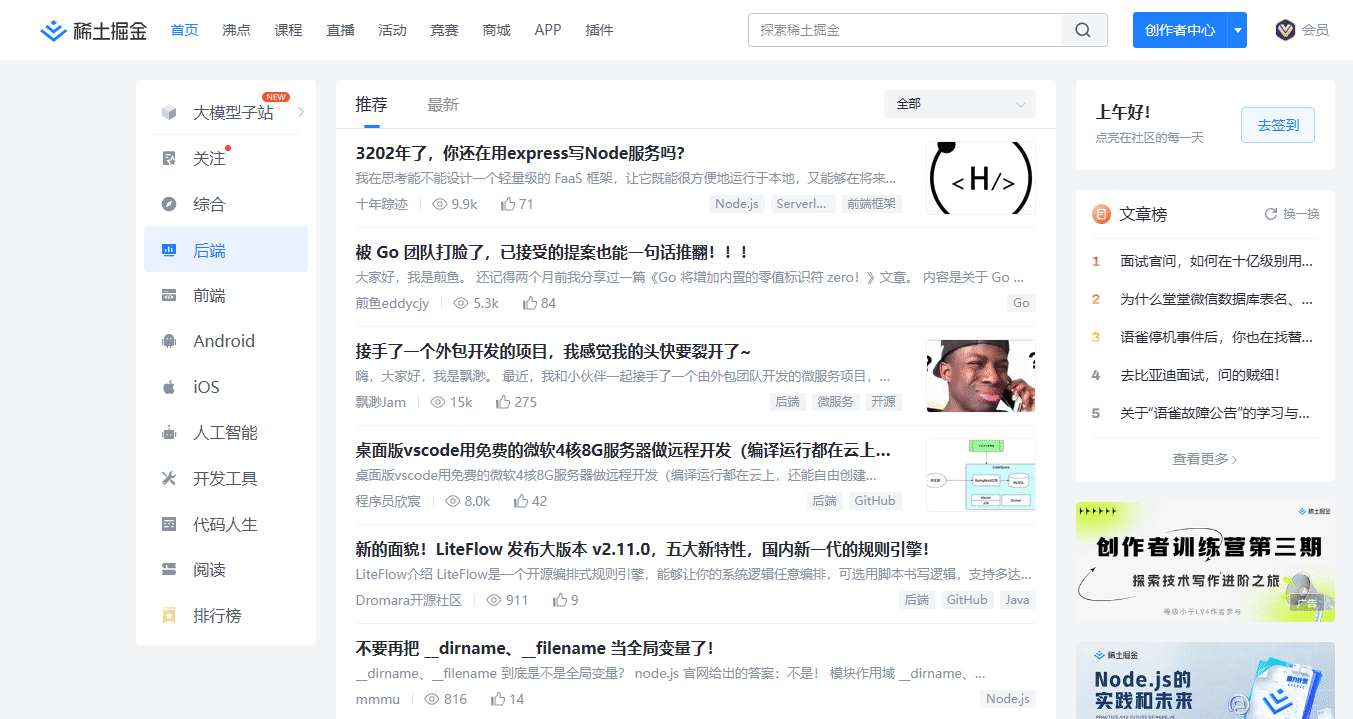Click the 关注 sidebar icon

click(x=169, y=158)
